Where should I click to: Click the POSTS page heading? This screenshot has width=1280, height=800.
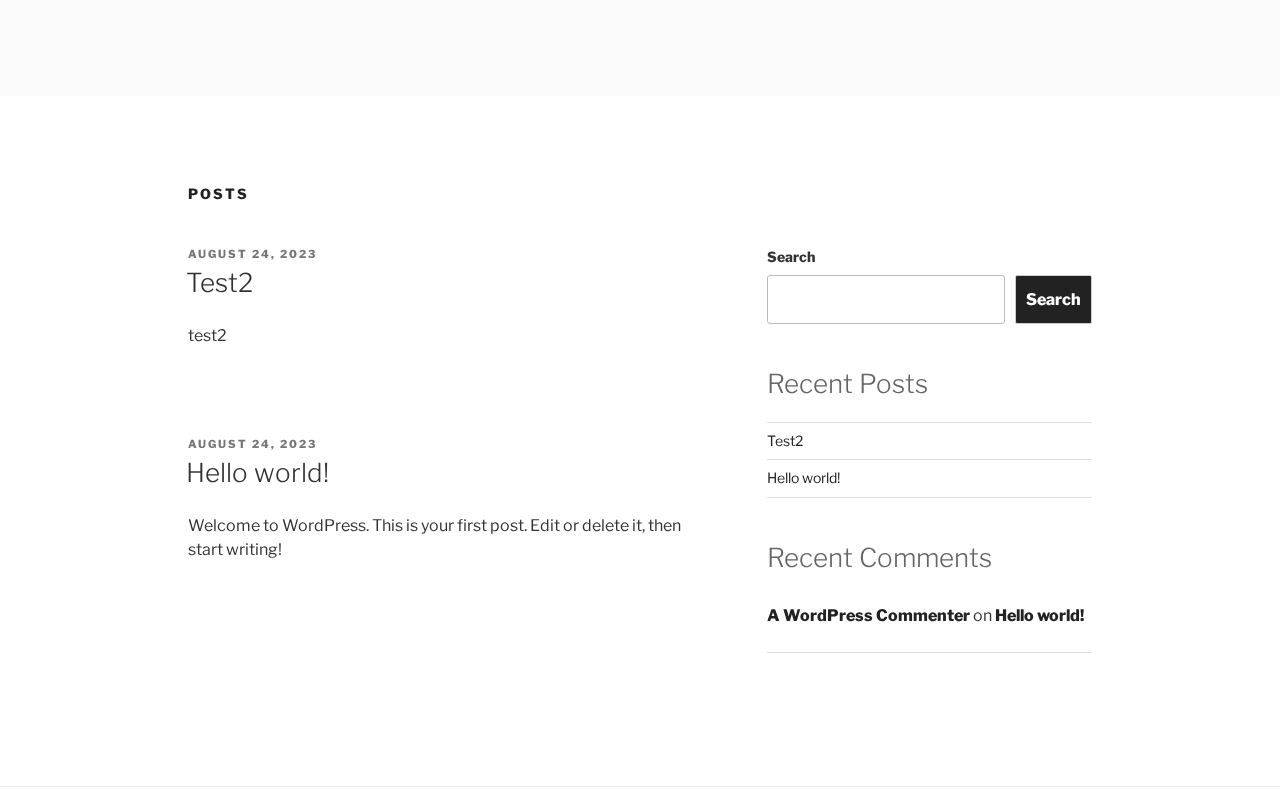tap(218, 194)
